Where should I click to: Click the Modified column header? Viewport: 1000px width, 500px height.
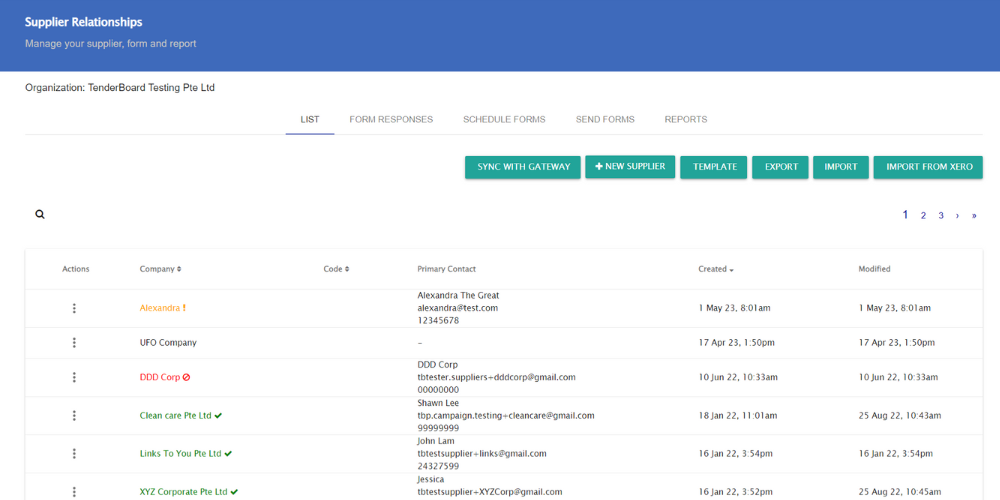click(874, 269)
